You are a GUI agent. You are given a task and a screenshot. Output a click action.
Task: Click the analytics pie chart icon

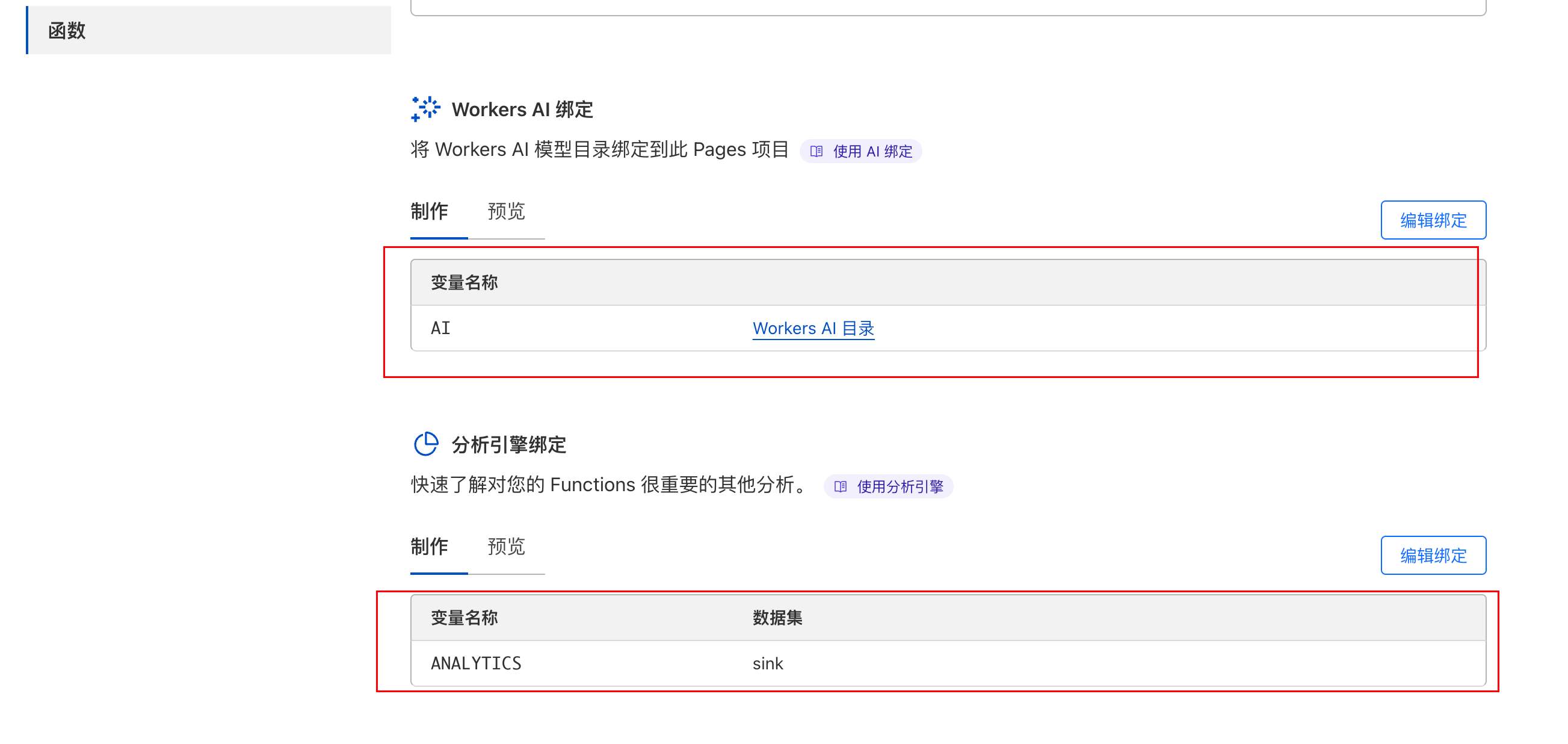425,444
